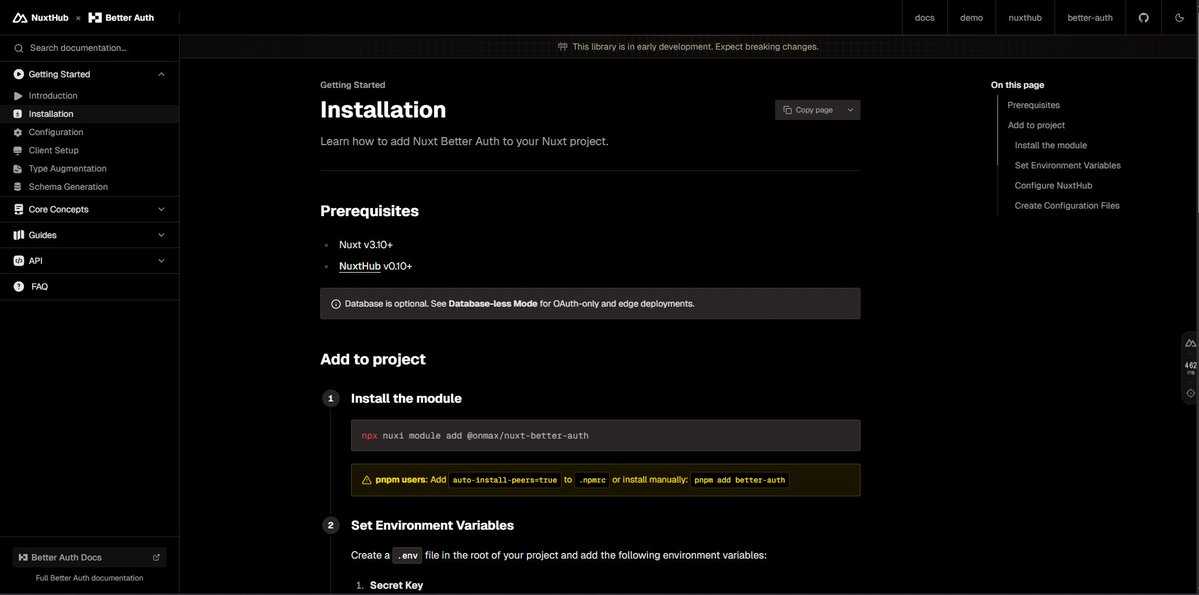Collapse the Getting Started section chevron
1199x595 pixels.
(x=161, y=74)
